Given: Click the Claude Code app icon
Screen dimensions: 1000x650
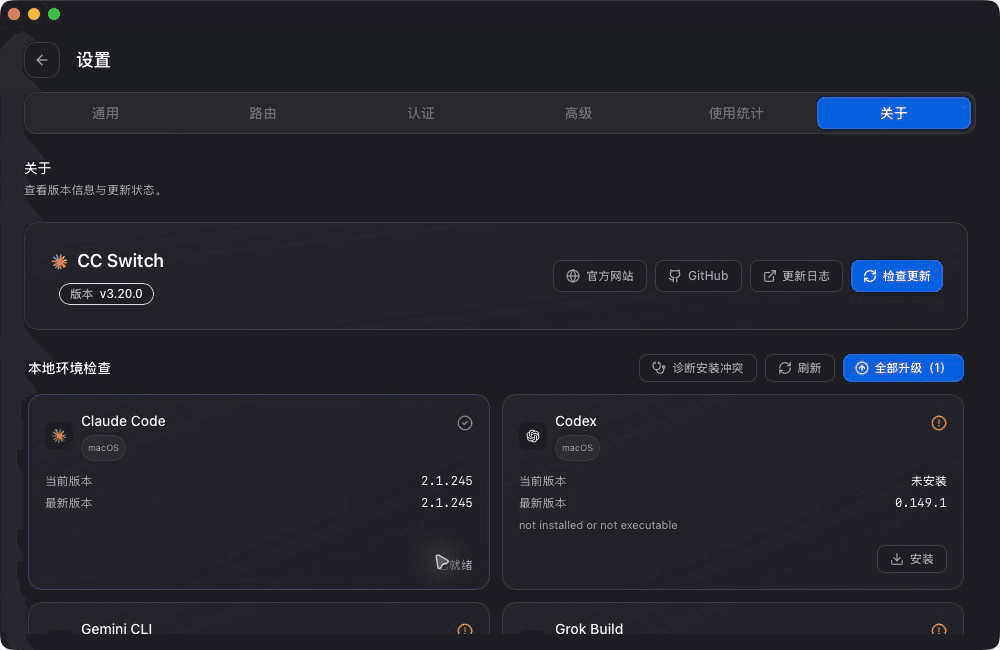Looking at the screenshot, I should pyautogui.click(x=59, y=436).
